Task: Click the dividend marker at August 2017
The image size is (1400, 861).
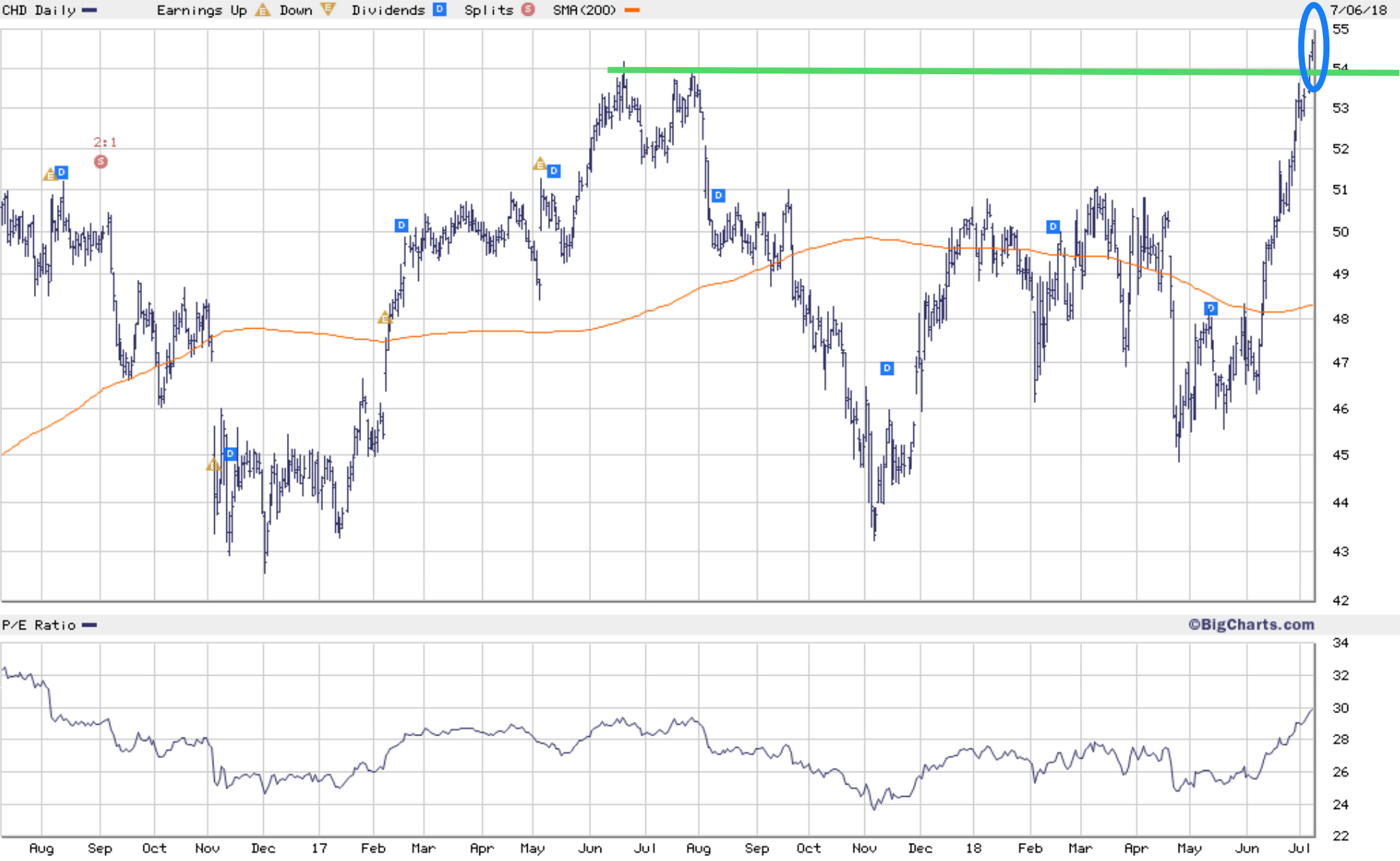Action: click(718, 195)
